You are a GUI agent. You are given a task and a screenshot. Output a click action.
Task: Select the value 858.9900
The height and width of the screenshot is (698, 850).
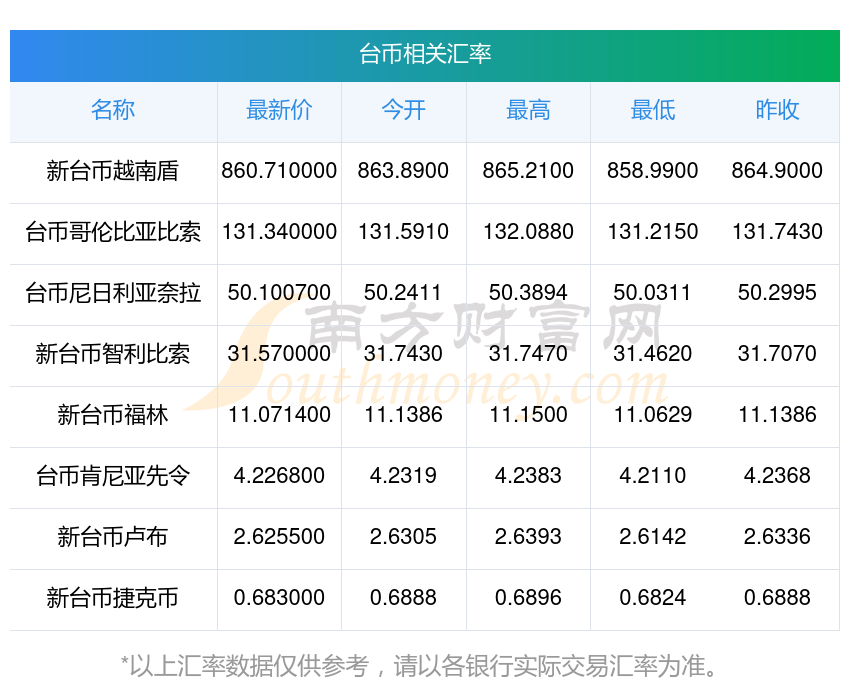click(653, 171)
